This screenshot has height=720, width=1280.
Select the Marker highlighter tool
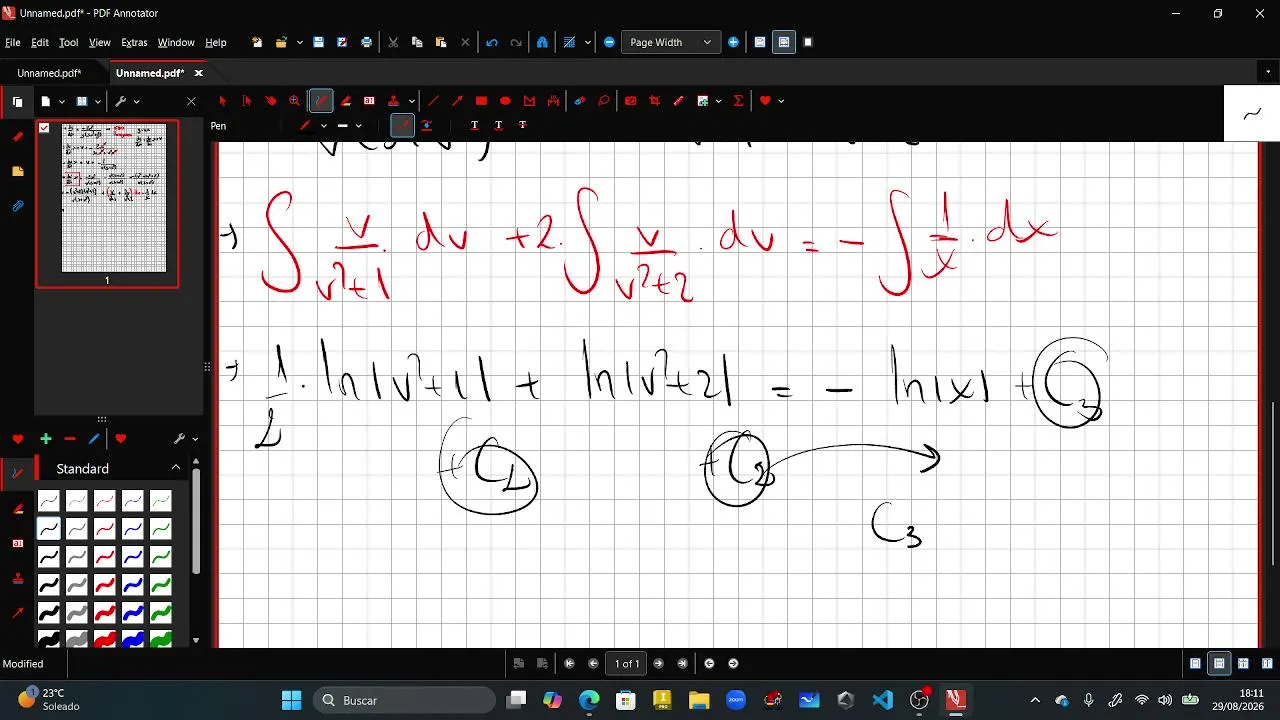click(x=345, y=100)
